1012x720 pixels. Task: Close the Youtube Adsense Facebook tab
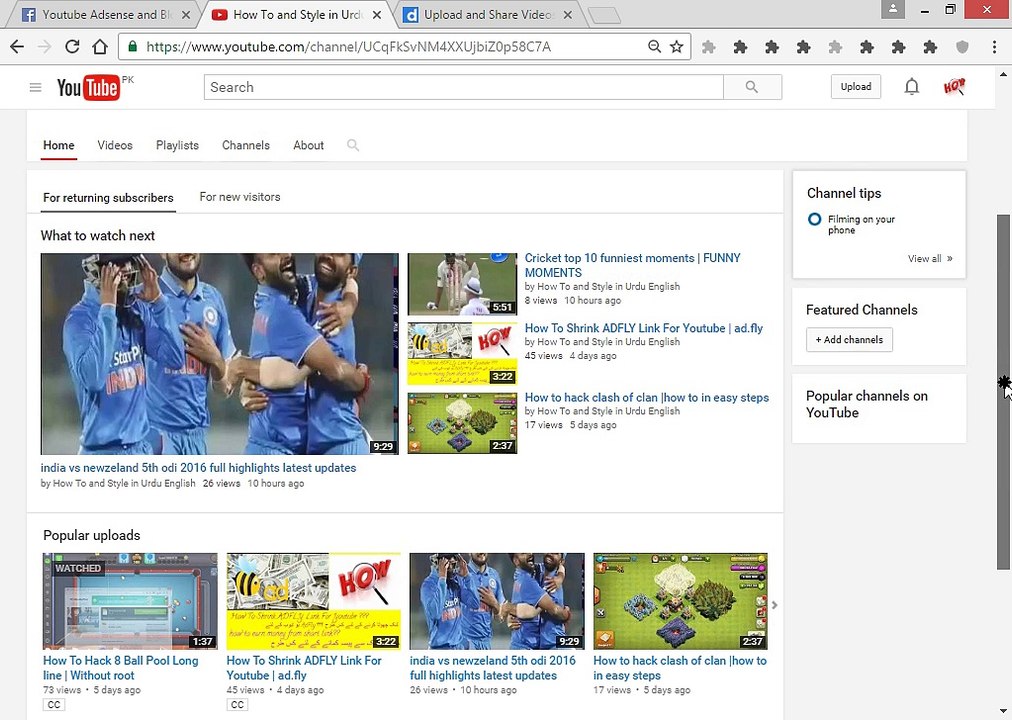coord(186,14)
